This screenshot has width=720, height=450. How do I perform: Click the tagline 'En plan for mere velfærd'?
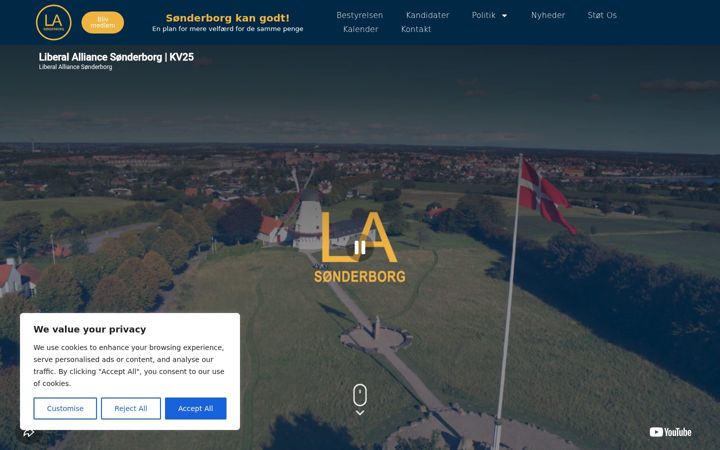(228, 29)
